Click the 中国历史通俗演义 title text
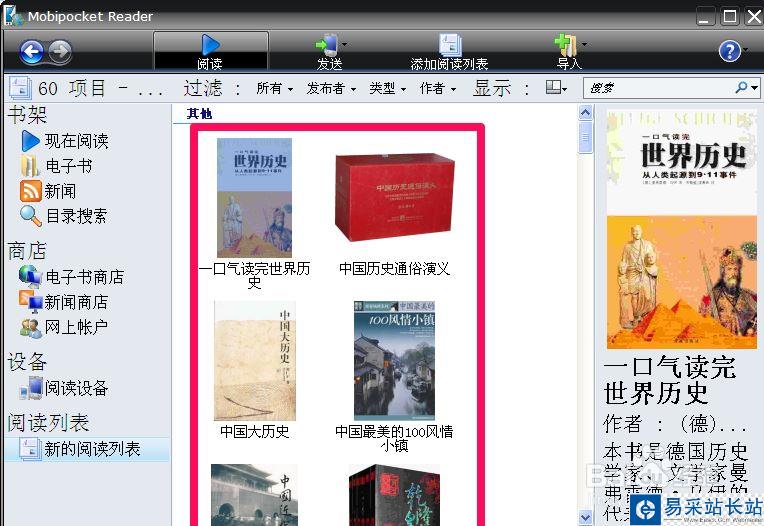Viewport: 764px width, 526px height. pos(394,268)
